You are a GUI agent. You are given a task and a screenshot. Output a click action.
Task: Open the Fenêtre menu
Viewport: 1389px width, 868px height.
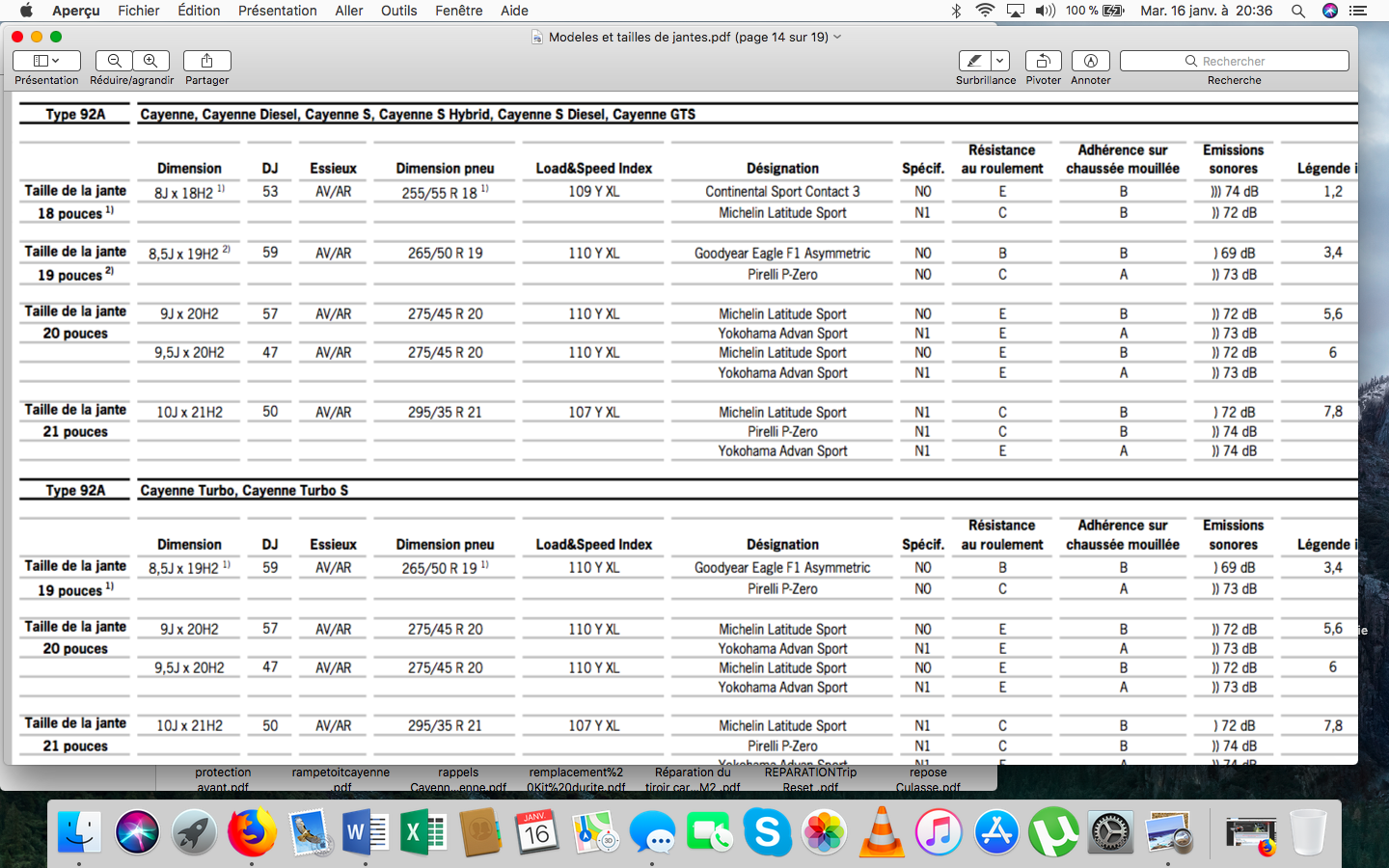[459, 11]
